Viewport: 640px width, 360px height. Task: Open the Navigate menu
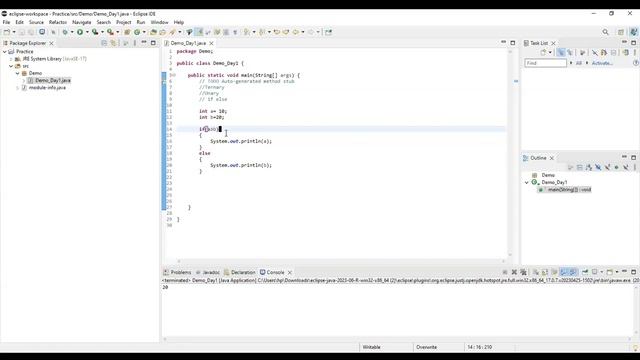(x=82, y=22)
